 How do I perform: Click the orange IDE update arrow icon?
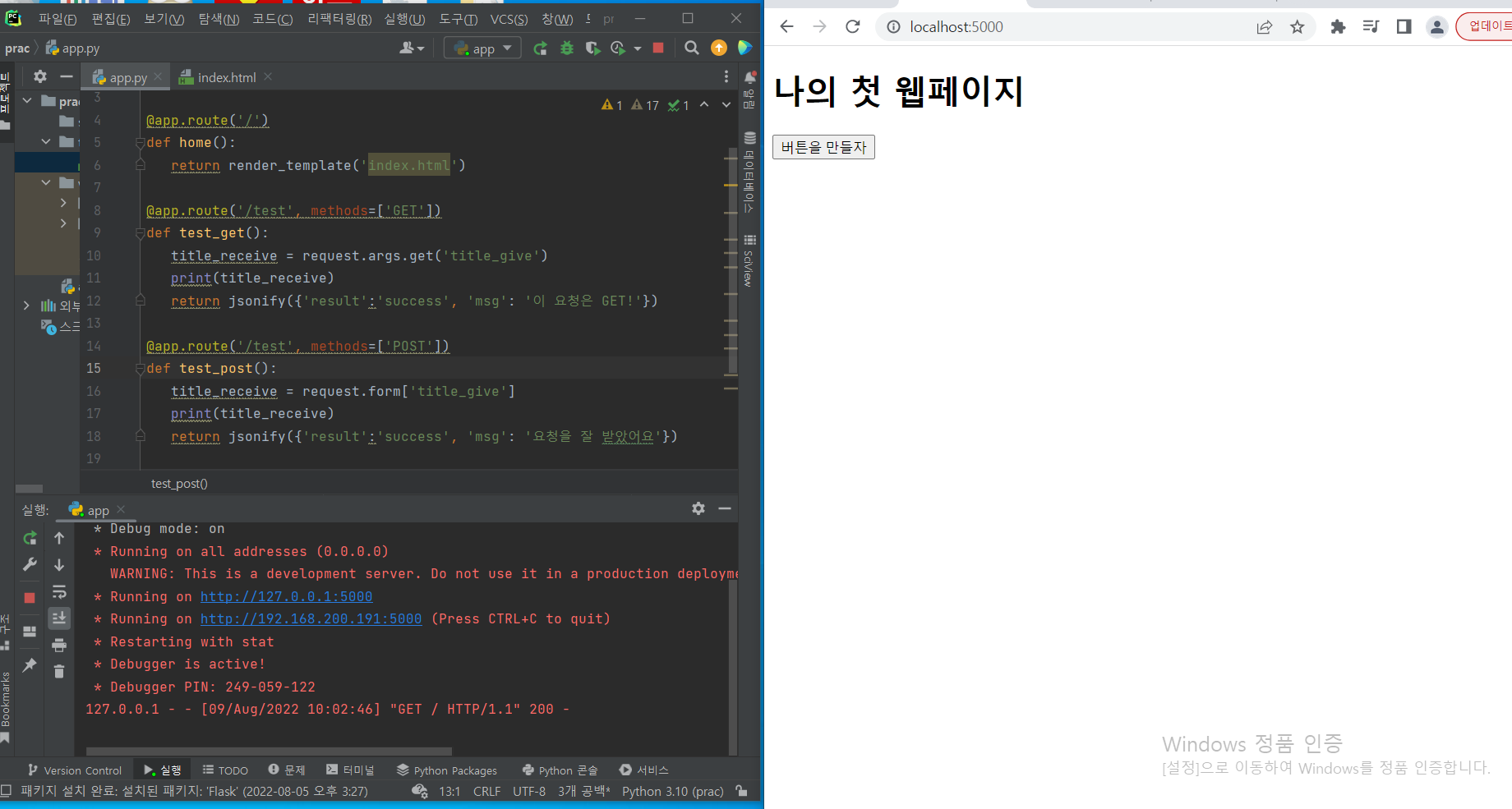tap(719, 48)
